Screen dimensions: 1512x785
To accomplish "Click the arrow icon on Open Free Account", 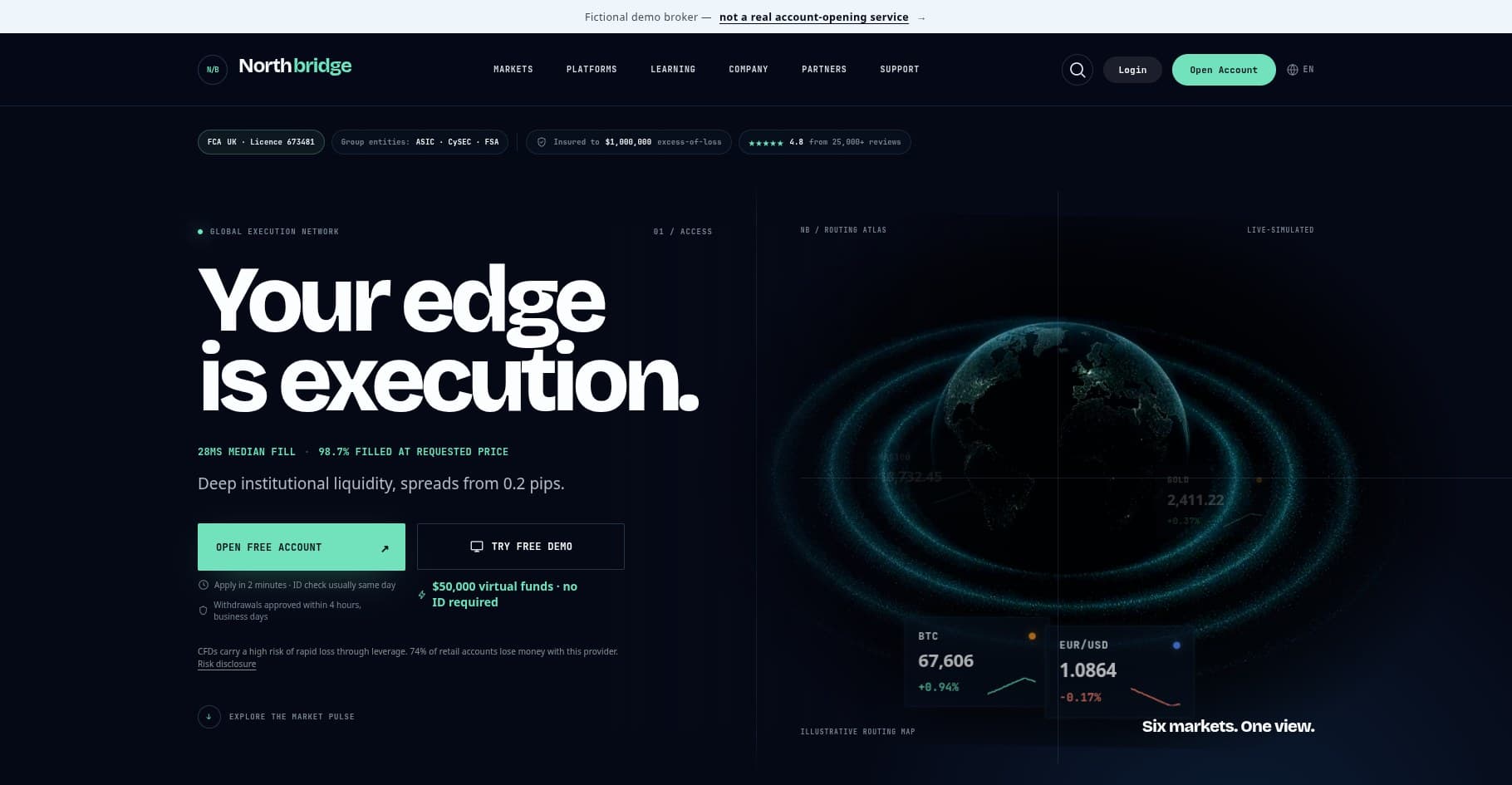I will click(x=385, y=548).
